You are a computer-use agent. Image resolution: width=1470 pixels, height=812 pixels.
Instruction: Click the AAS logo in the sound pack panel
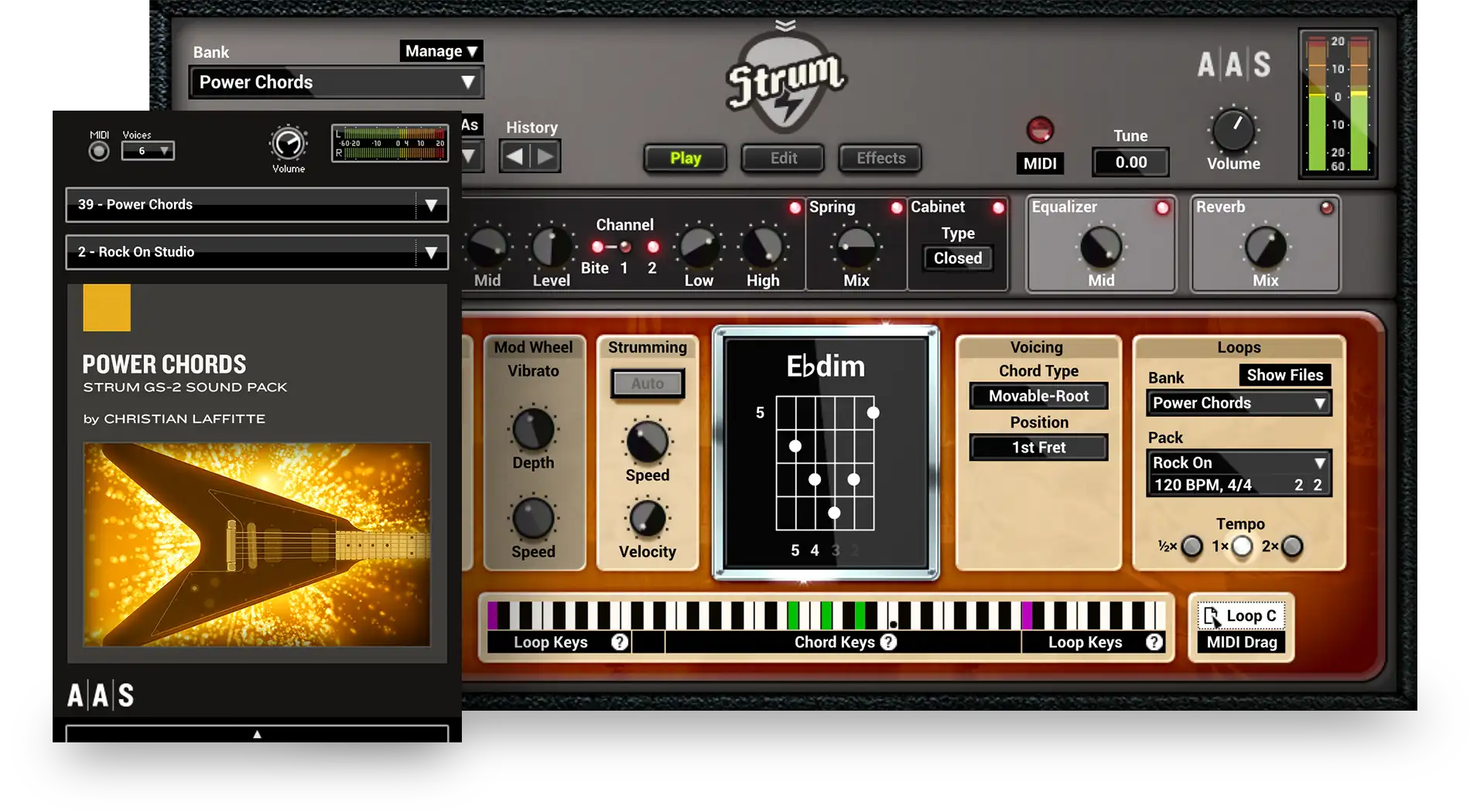coord(101,695)
